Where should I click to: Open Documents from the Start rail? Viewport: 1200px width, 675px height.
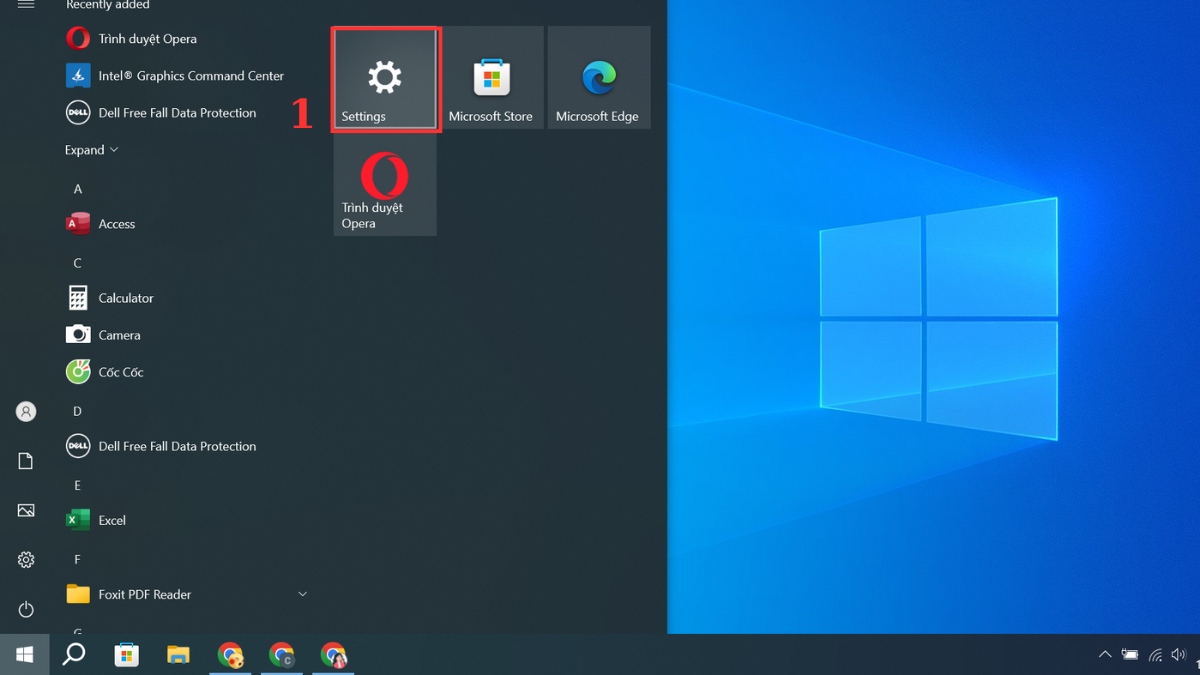pos(26,461)
